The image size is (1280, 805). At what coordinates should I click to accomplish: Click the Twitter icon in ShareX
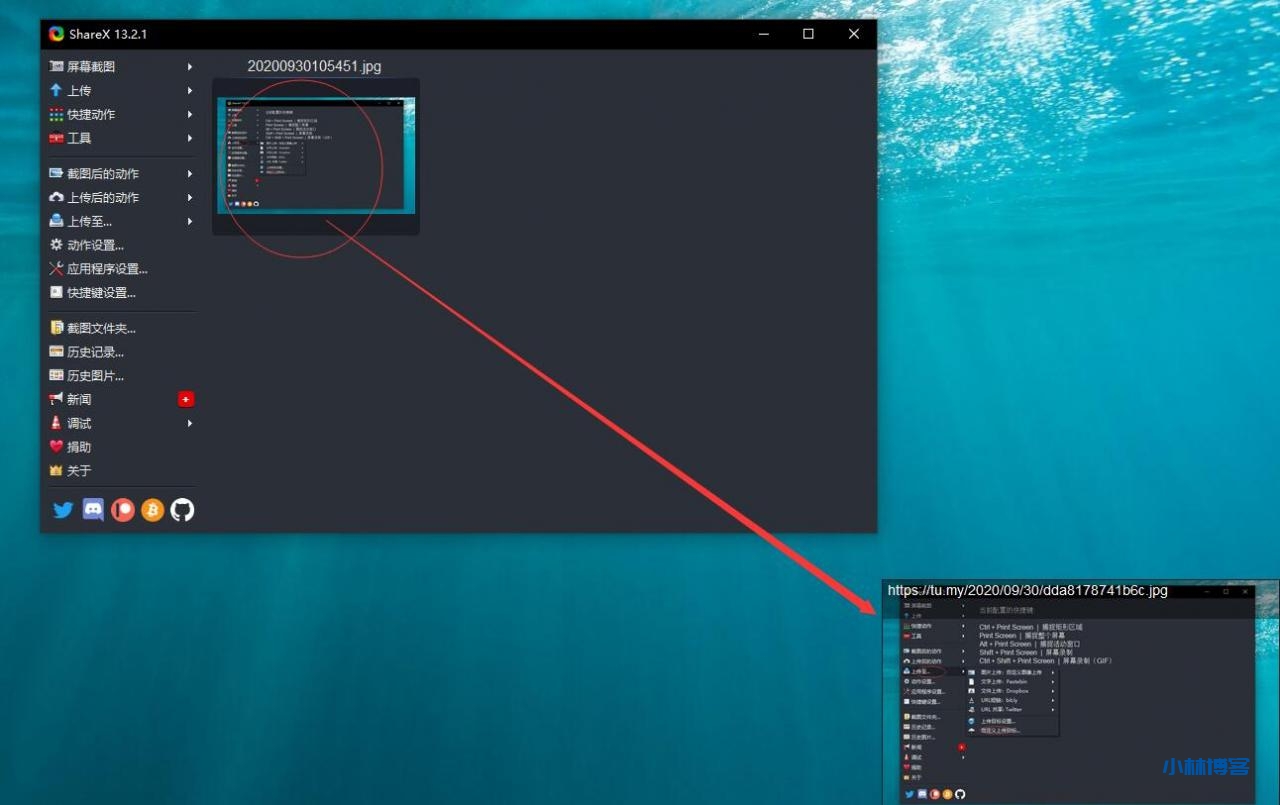click(x=63, y=510)
